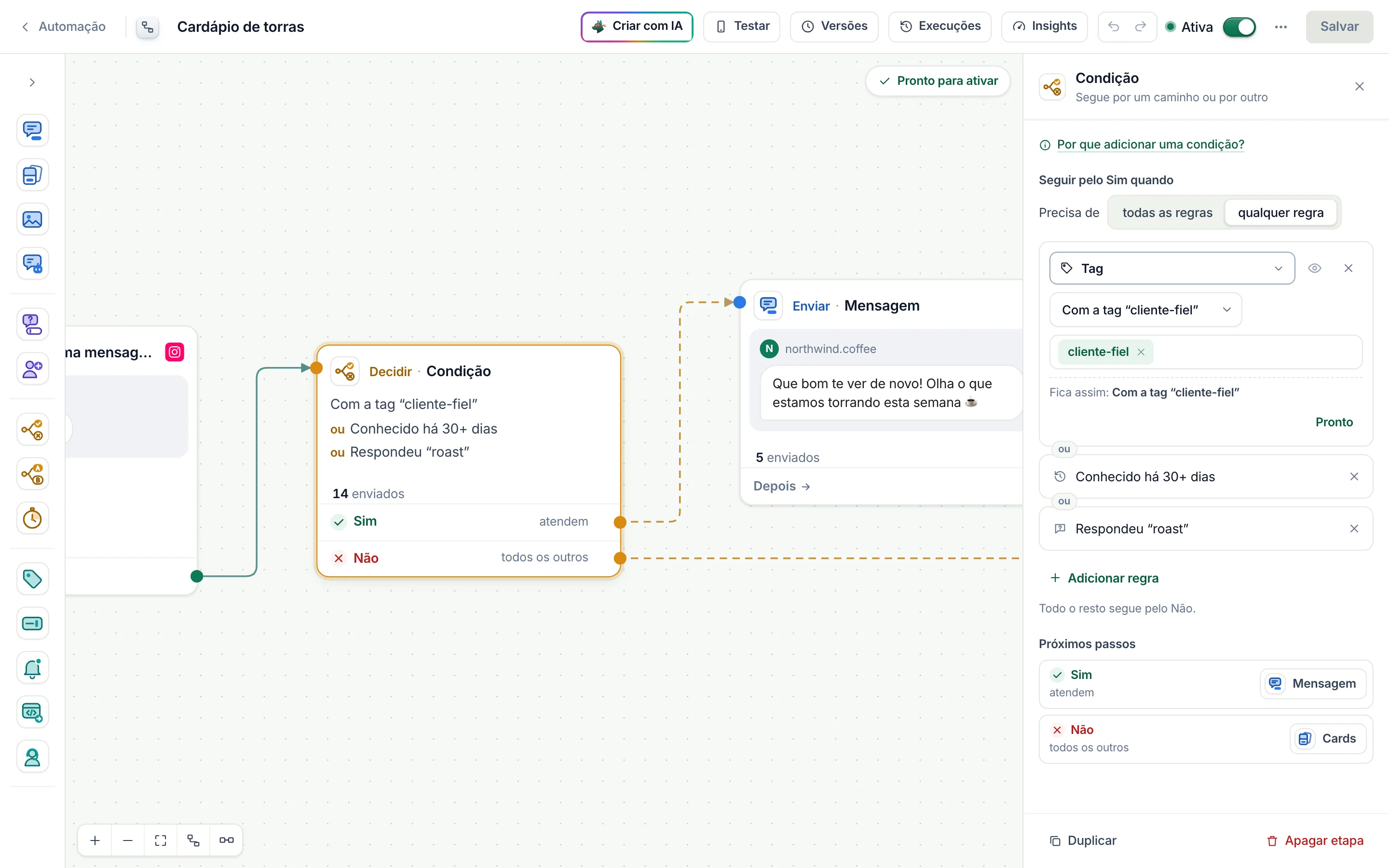Toggle the Ativa automation switch

click(1239, 27)
